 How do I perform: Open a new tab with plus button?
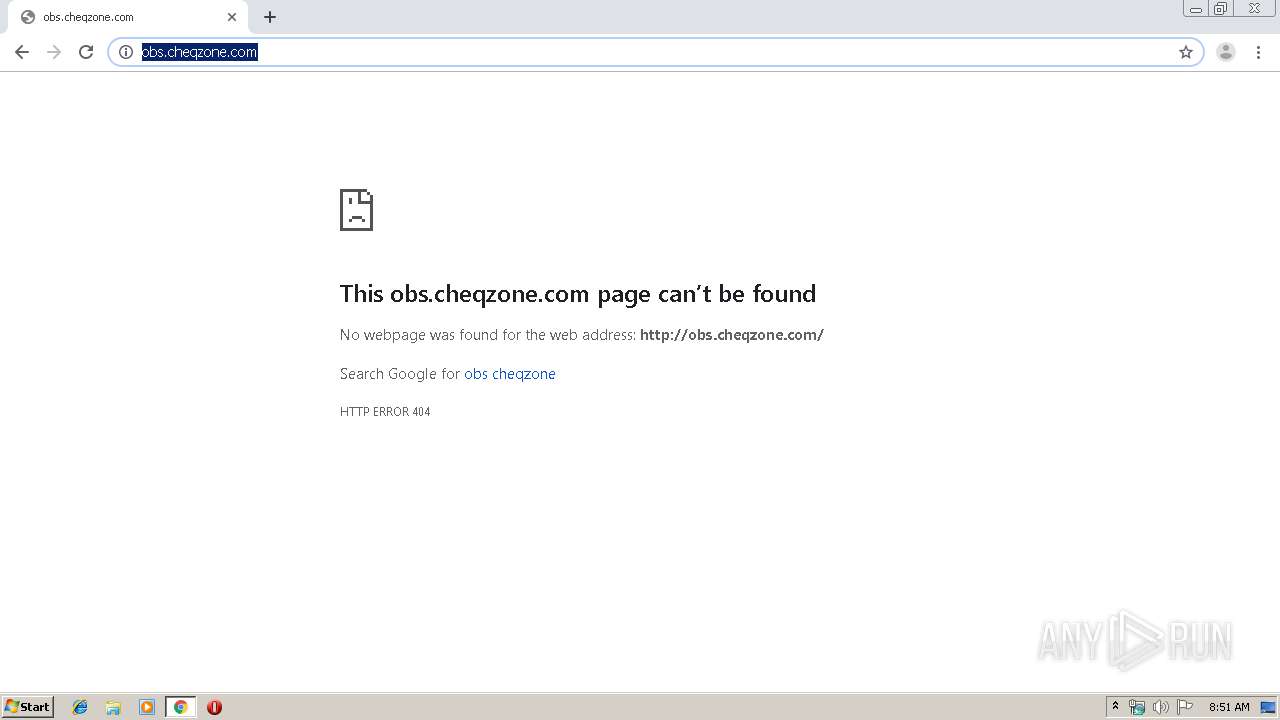[270, 17]
